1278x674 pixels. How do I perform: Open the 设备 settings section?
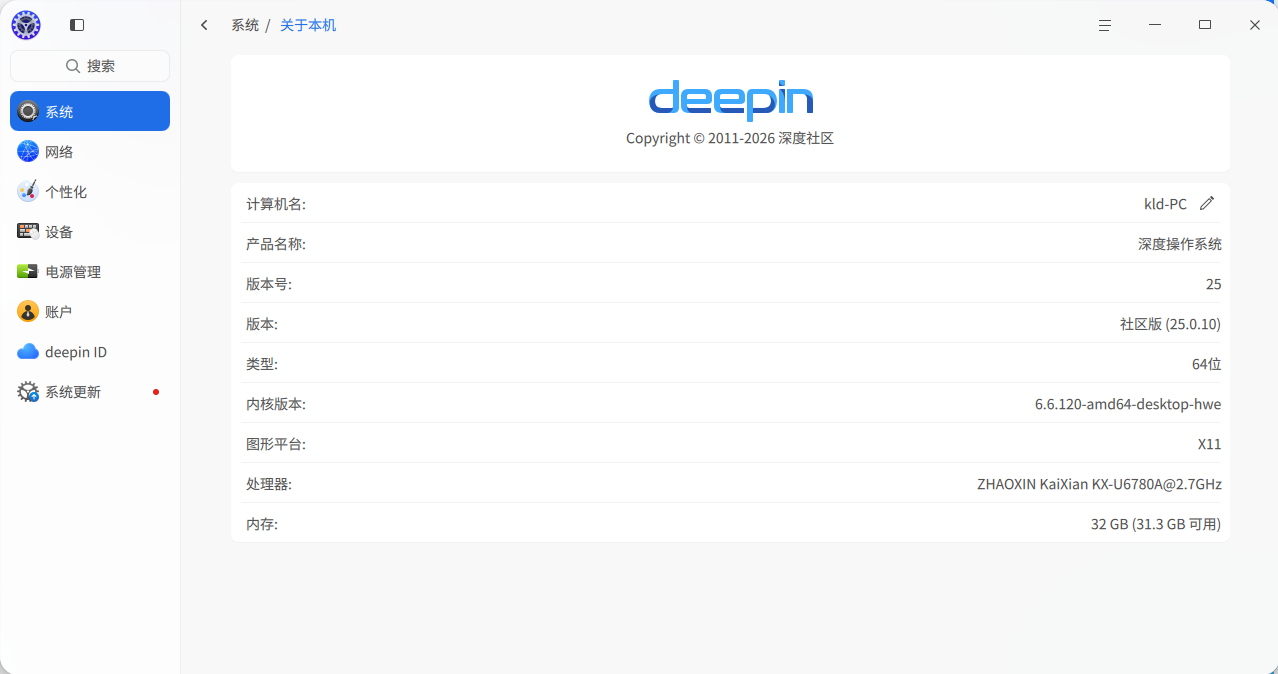(x=90, y=231)
